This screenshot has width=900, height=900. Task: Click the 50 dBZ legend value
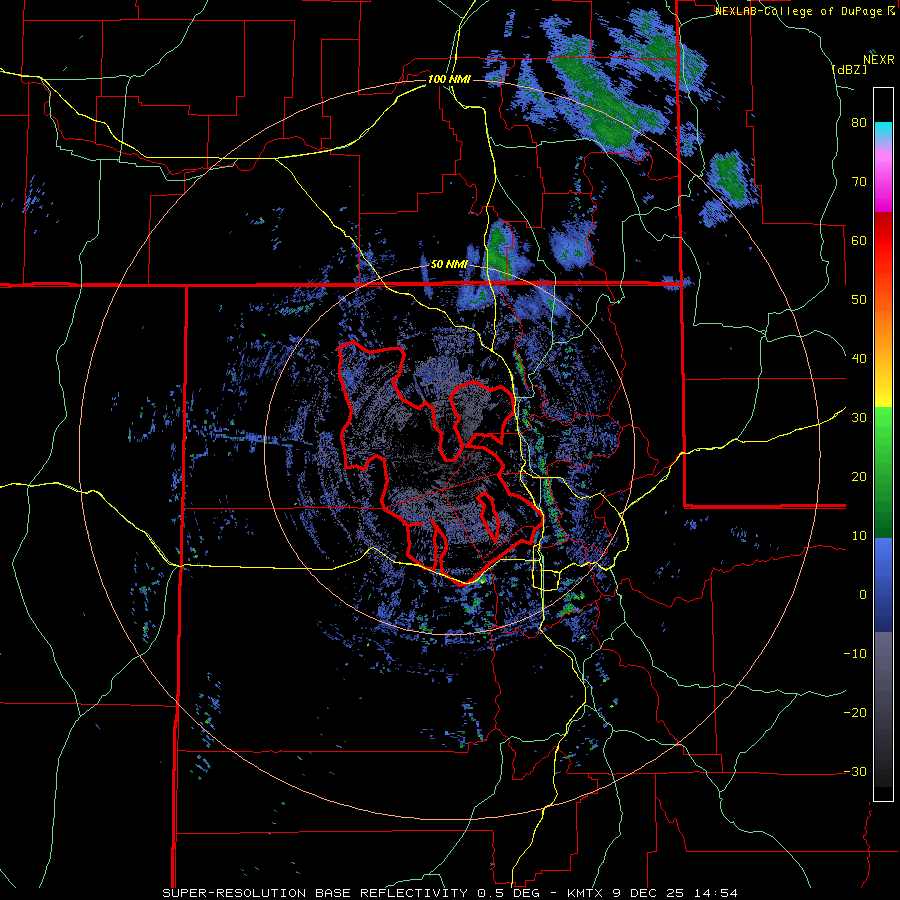(859, 300)
